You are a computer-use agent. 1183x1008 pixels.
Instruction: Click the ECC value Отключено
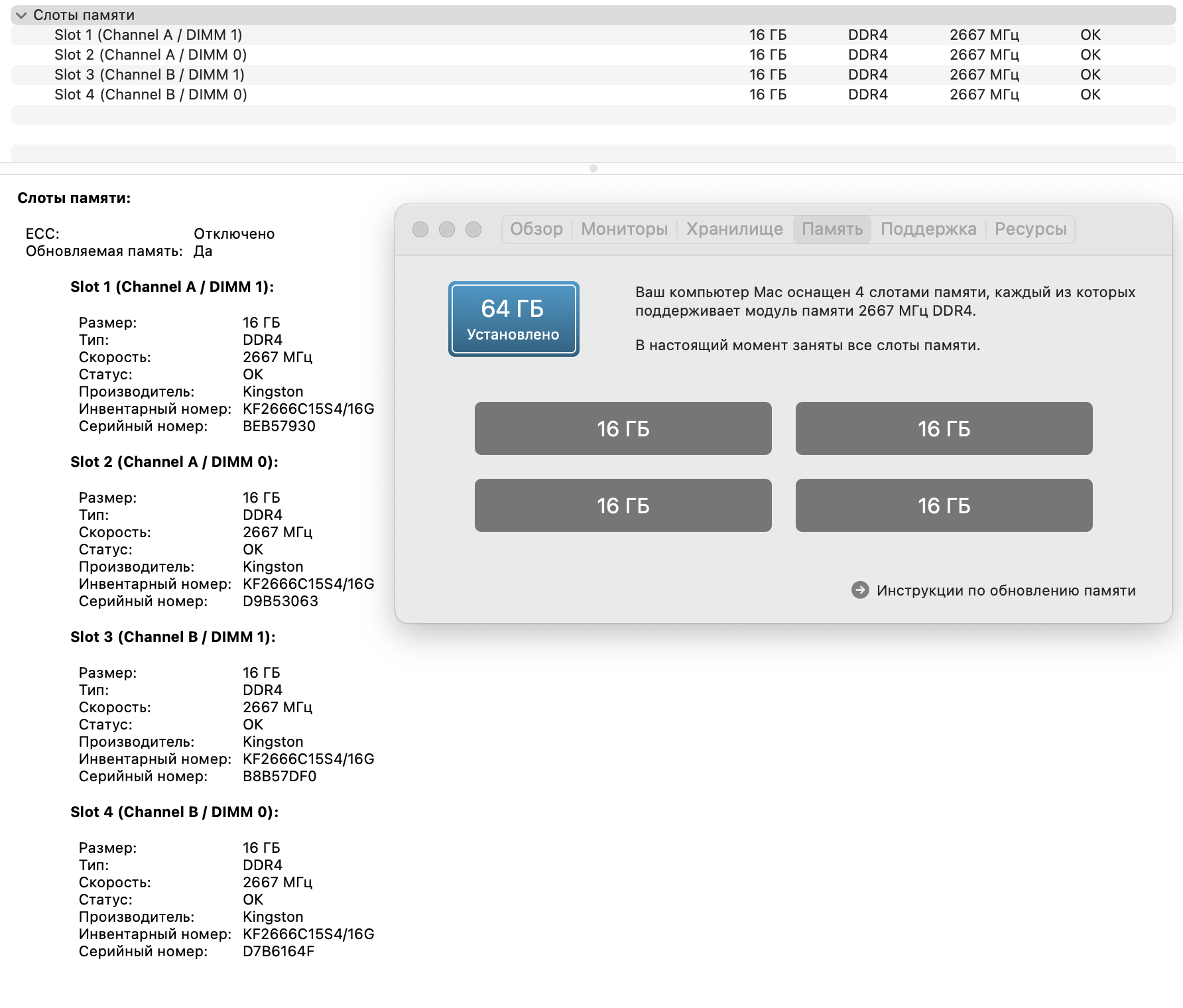pyautogui.click(x=234, y=234)
